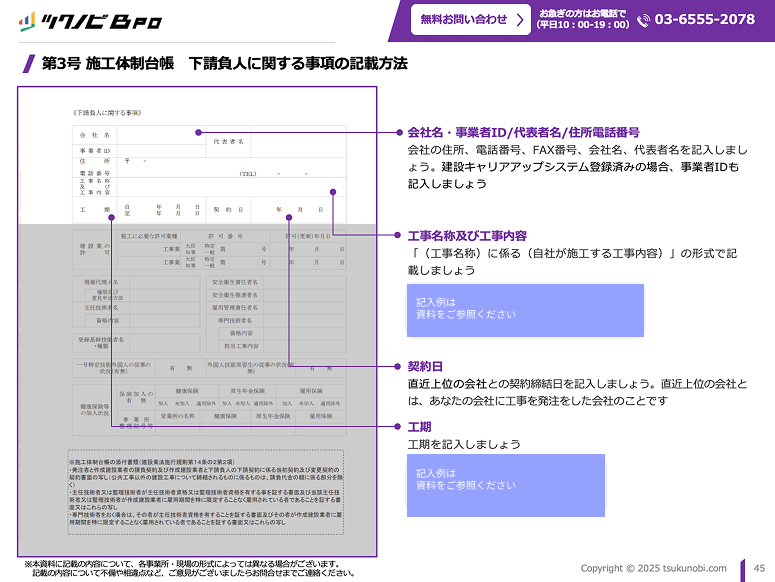Click the Copyright © 2025 tsukunobi.com text
The image size is (775, 582).
[x=653, y=568]
